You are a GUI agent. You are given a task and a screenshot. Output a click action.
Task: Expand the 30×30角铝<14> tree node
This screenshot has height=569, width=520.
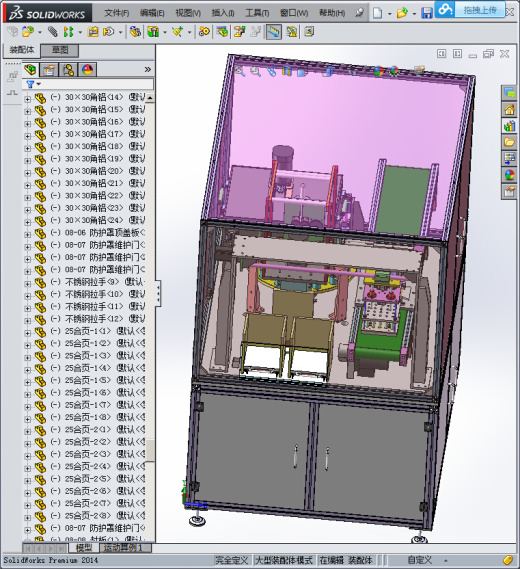(28, 98)
